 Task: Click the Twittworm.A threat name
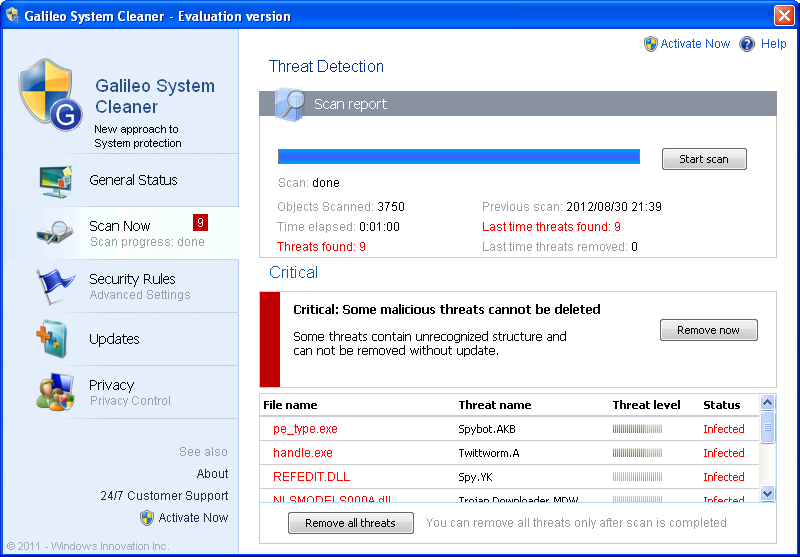coord(489,453)
